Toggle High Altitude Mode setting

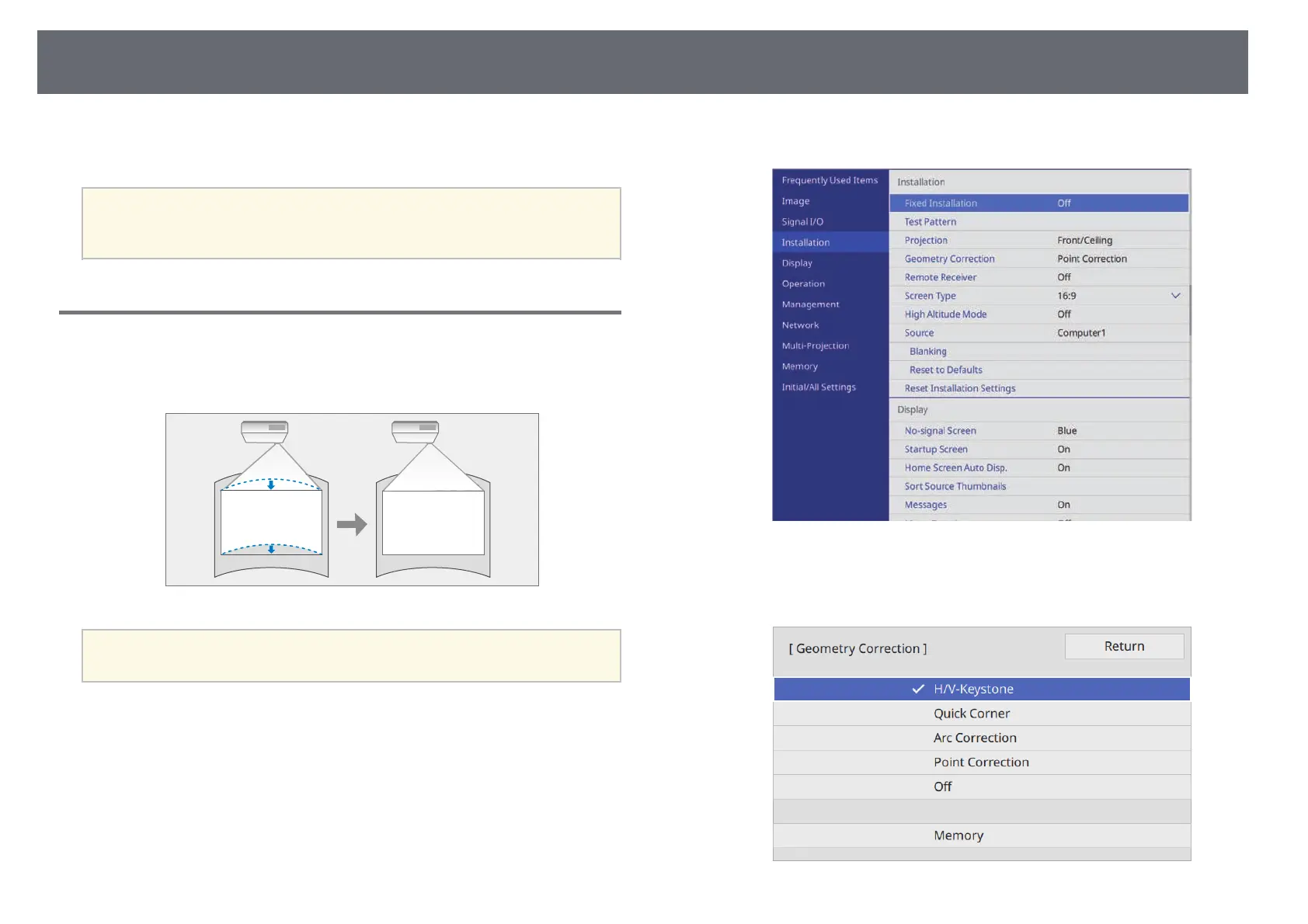(1038, 314)
